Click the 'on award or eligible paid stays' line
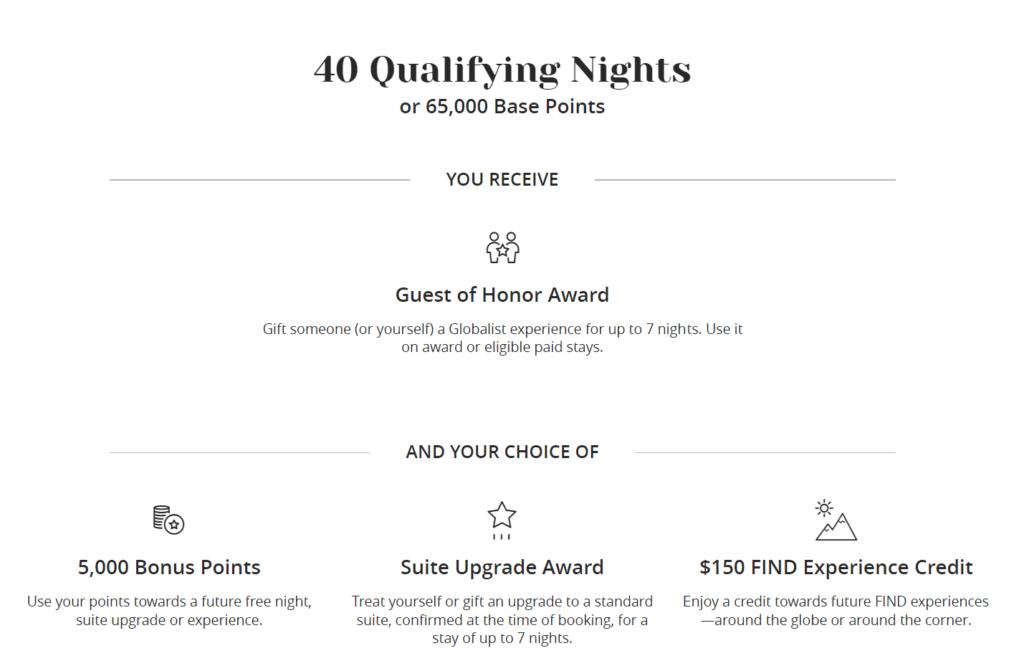 tap(502, 347)
